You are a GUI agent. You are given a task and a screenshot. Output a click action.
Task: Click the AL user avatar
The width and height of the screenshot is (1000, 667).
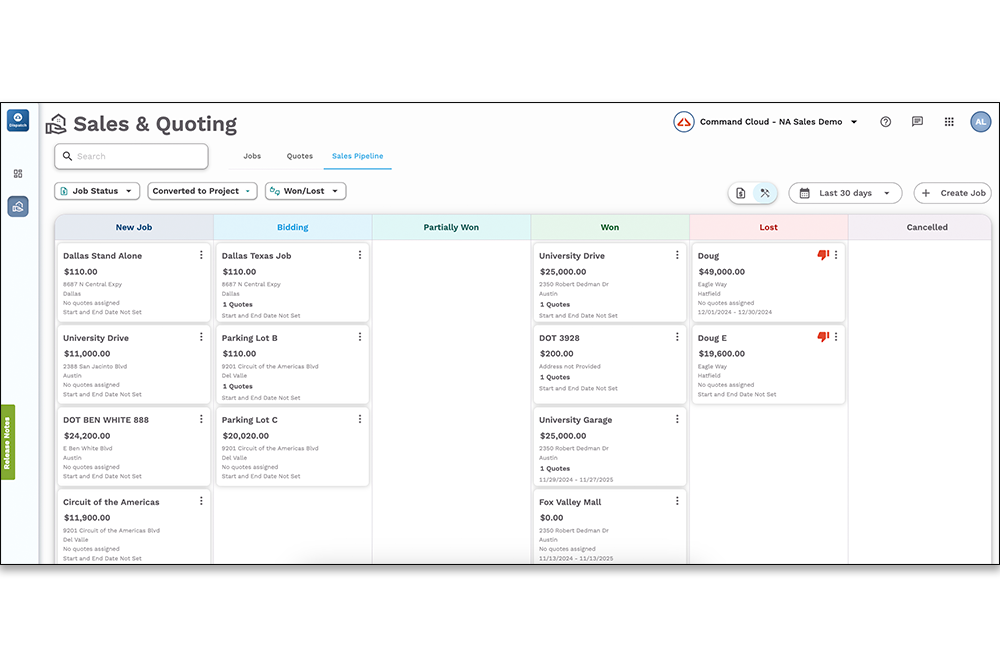point(980,122)
